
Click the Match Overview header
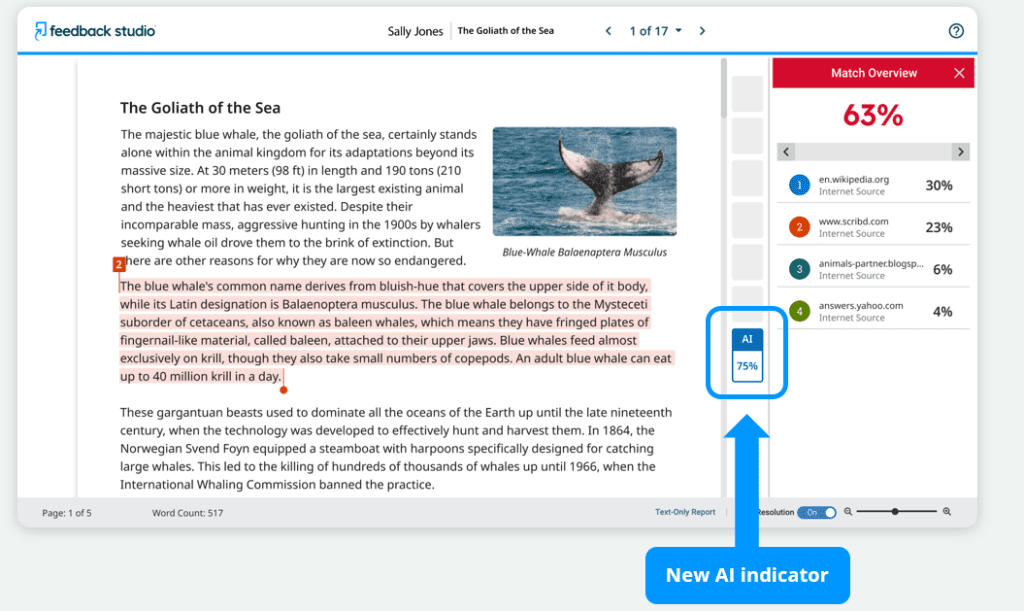point(872,72)
